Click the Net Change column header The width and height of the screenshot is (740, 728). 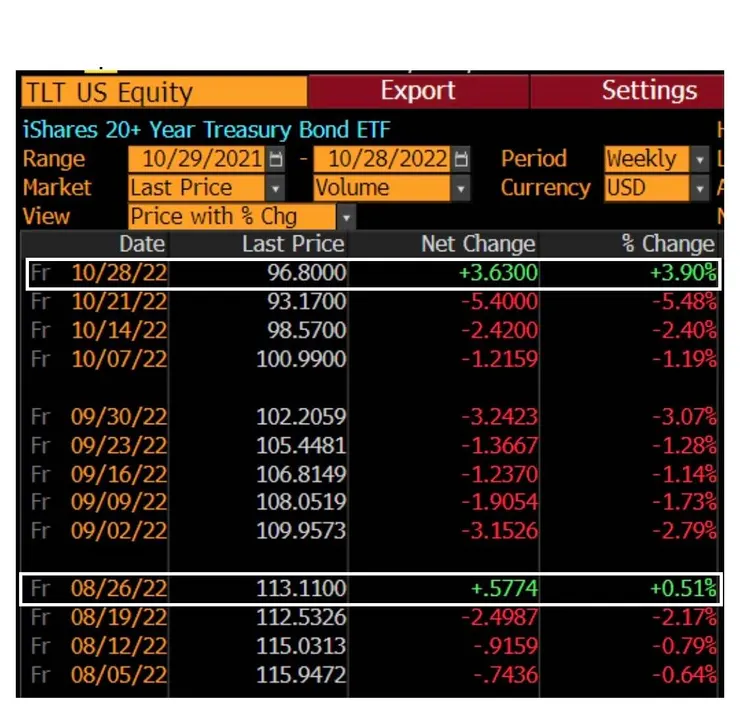pyautogui.click(x=478, y=243)
